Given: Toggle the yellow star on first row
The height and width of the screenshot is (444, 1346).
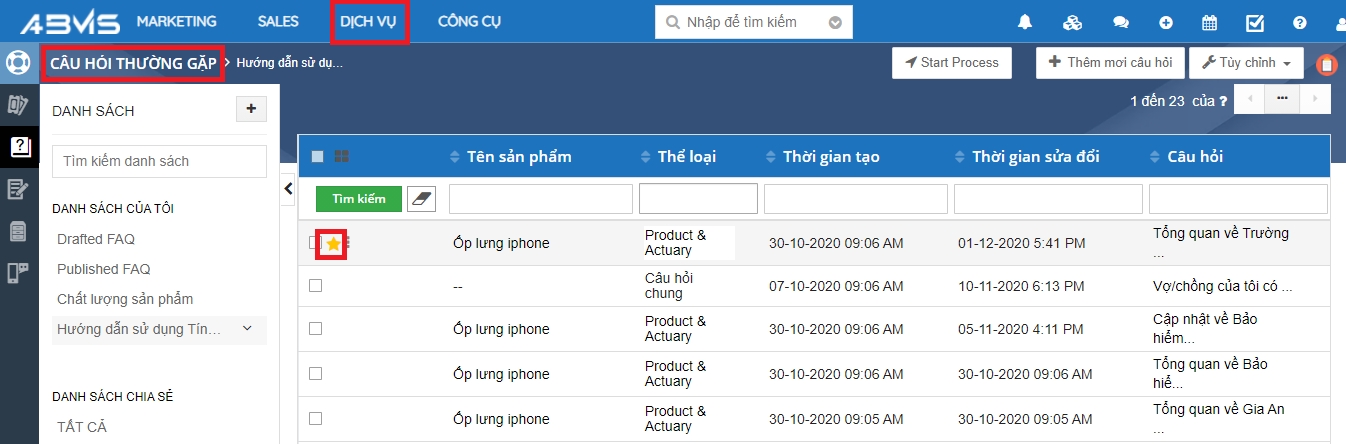Looking at the screenshot, I should point(333,244).
